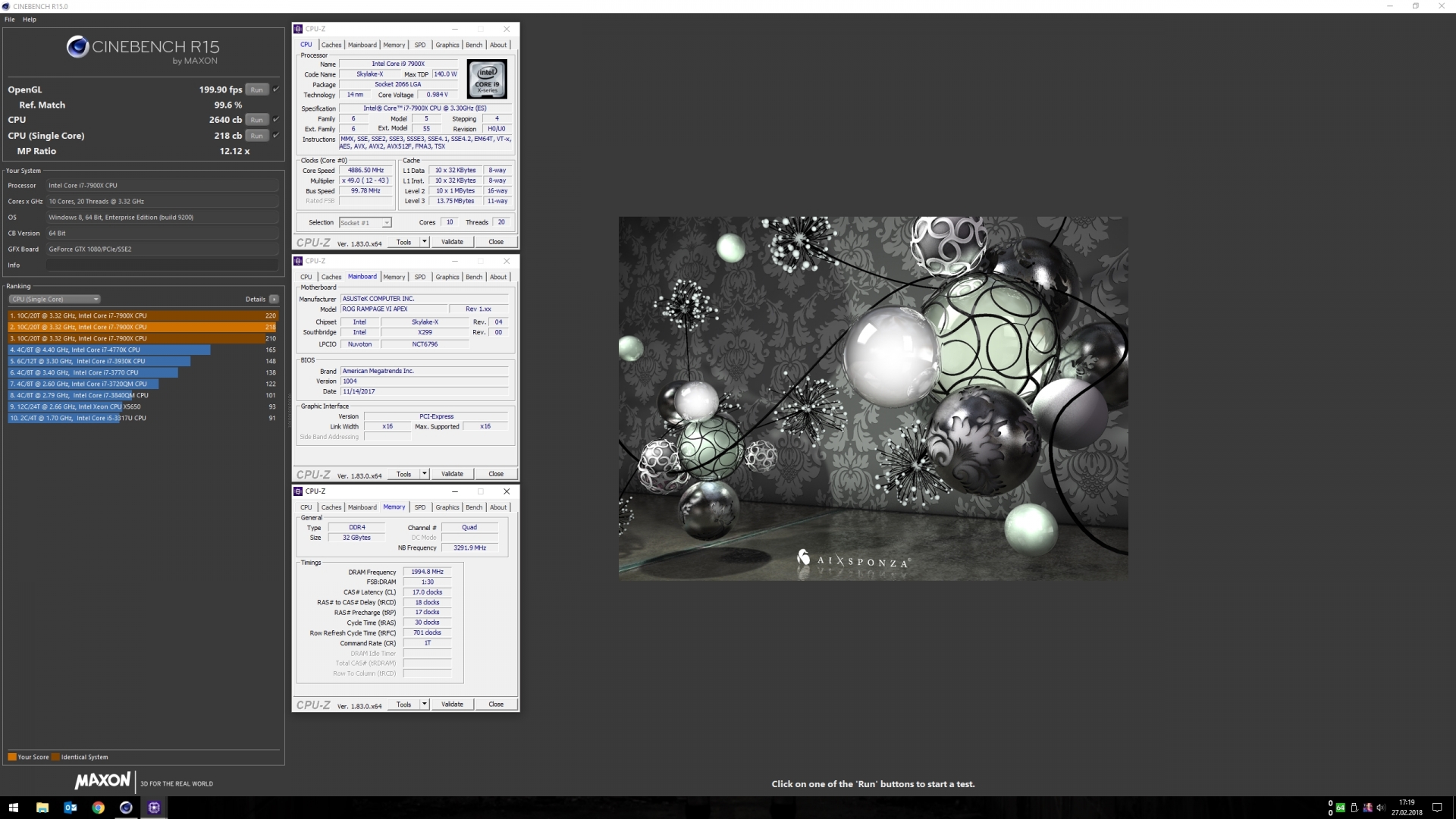Viewport: 1456px width, 819px height.
Task: Run the OpenGL benchmark test
Action: point(256,89)
